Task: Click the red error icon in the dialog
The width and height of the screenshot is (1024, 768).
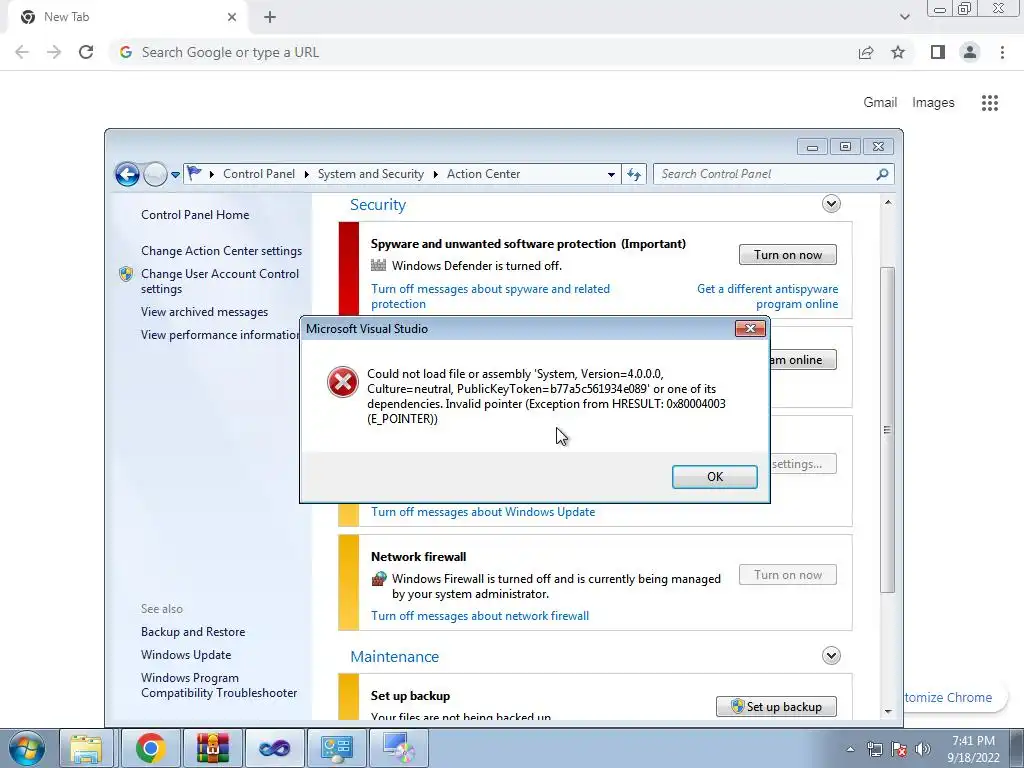Action: [x=343, y=382]
